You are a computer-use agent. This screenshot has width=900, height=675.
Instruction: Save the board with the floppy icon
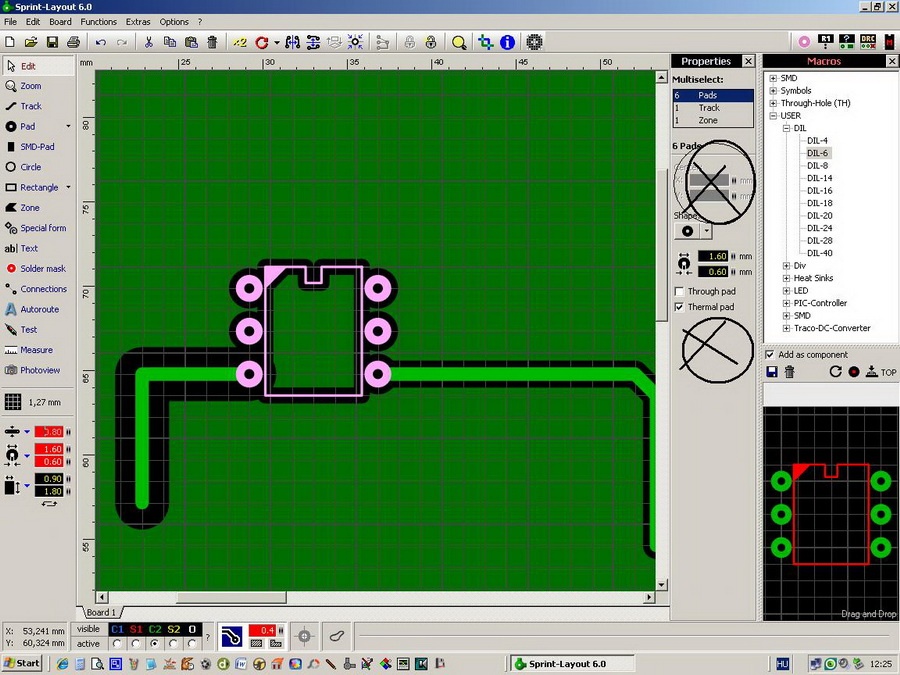(x=52, y=42)
